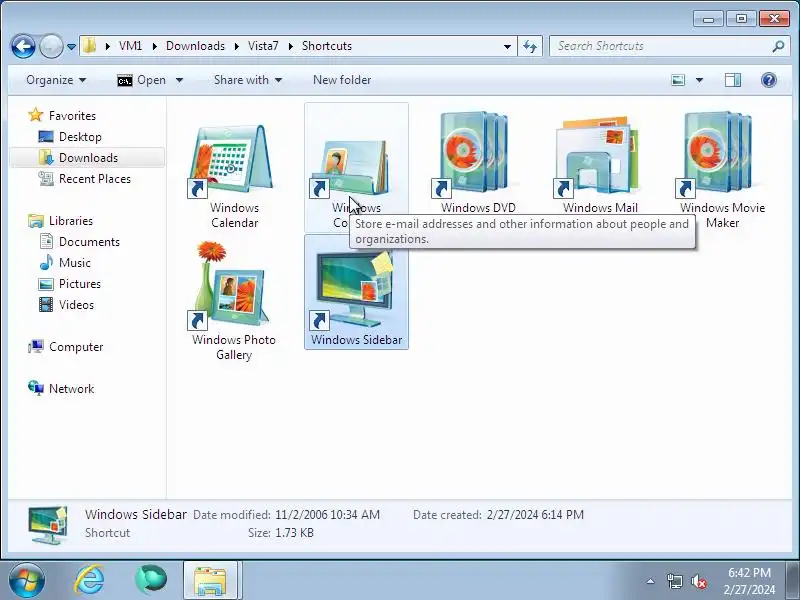Viewport: 800px width, 600px height.
Task: Expand the arrow after Downloads in breadcrumb
Action: pyautogui.click(x=237, y=46)
